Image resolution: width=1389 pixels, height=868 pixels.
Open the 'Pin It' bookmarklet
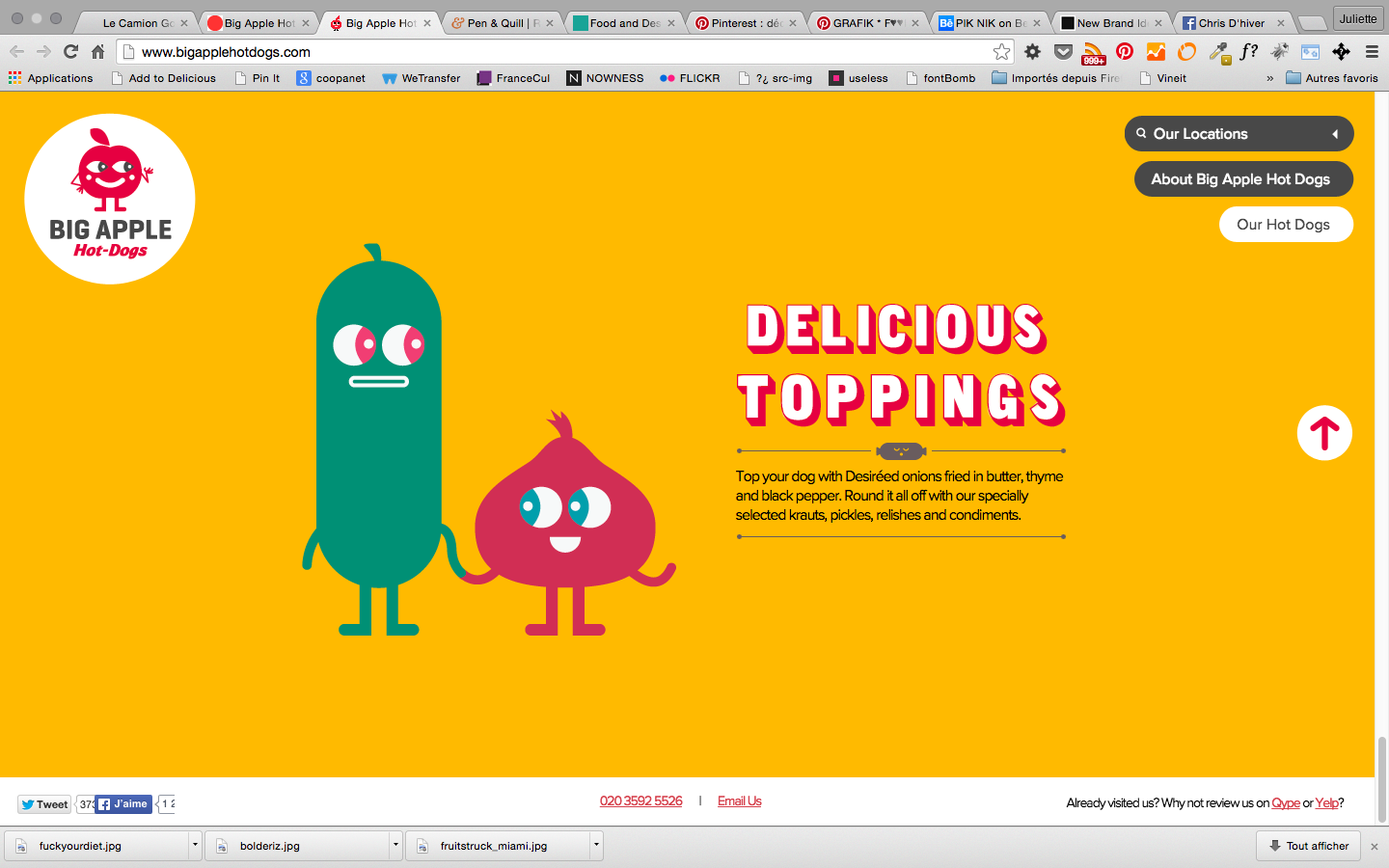click(258, 78)
